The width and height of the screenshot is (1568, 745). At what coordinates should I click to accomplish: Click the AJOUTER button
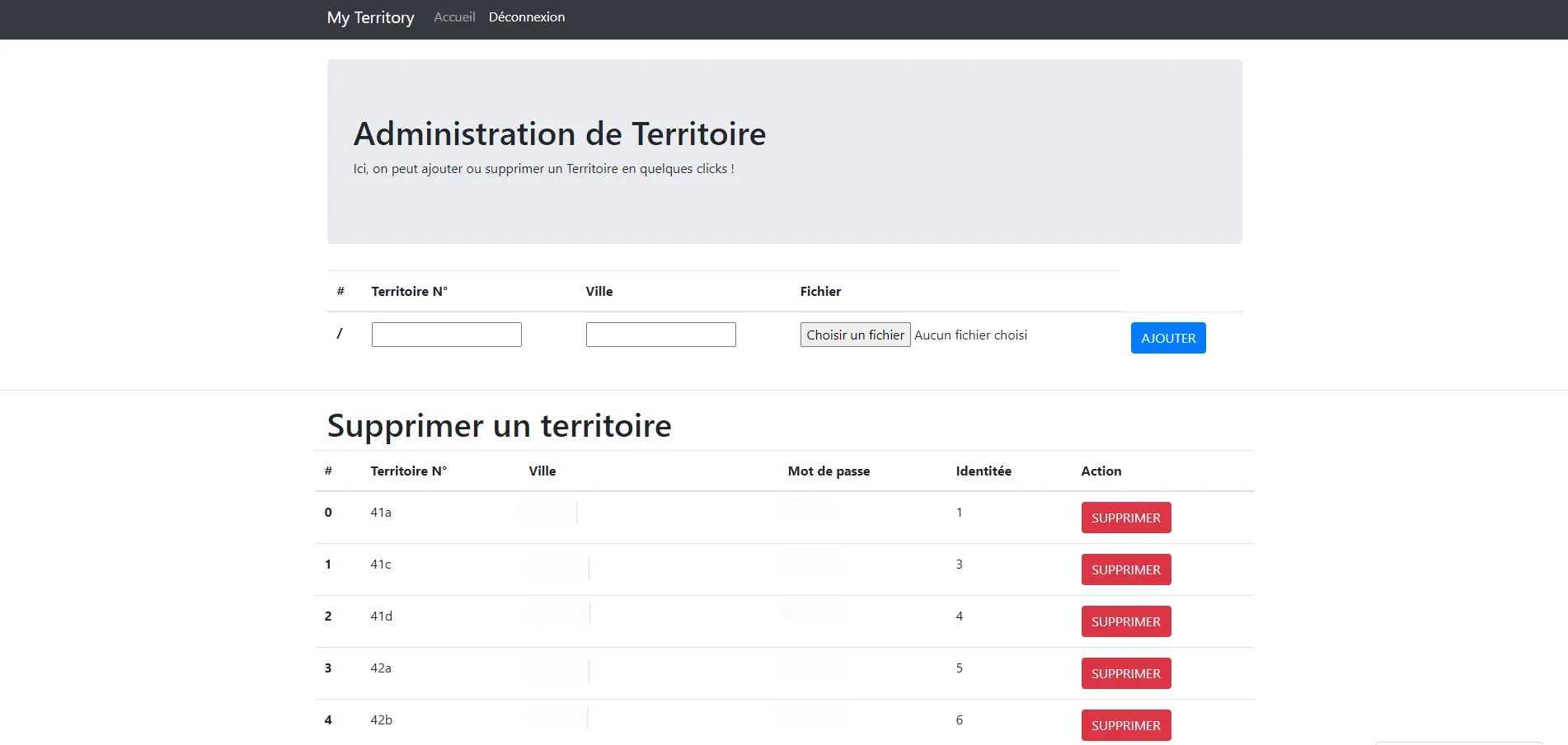coord(1167,337)
